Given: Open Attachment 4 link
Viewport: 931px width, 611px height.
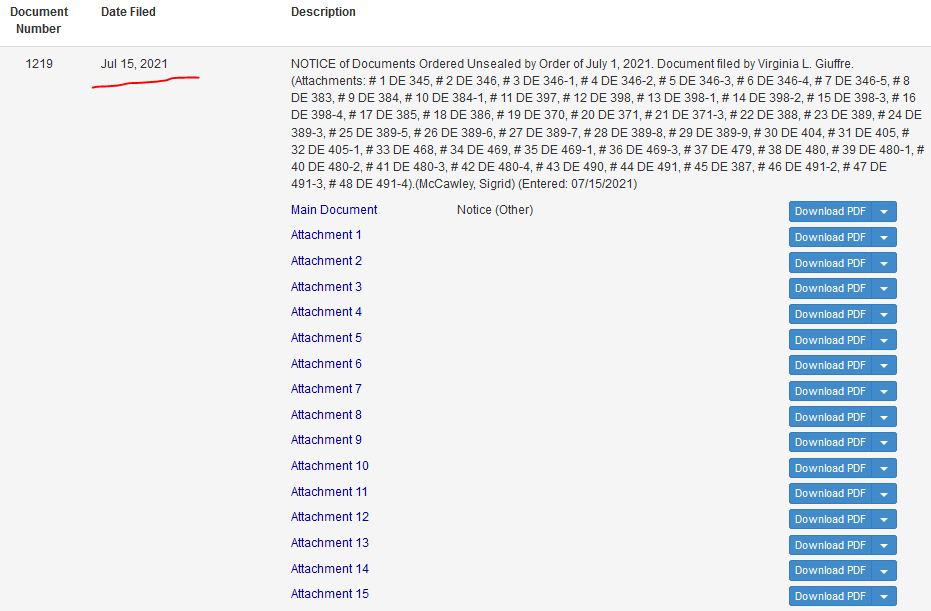Looking at the screenshot, I should tap(326, 312).
